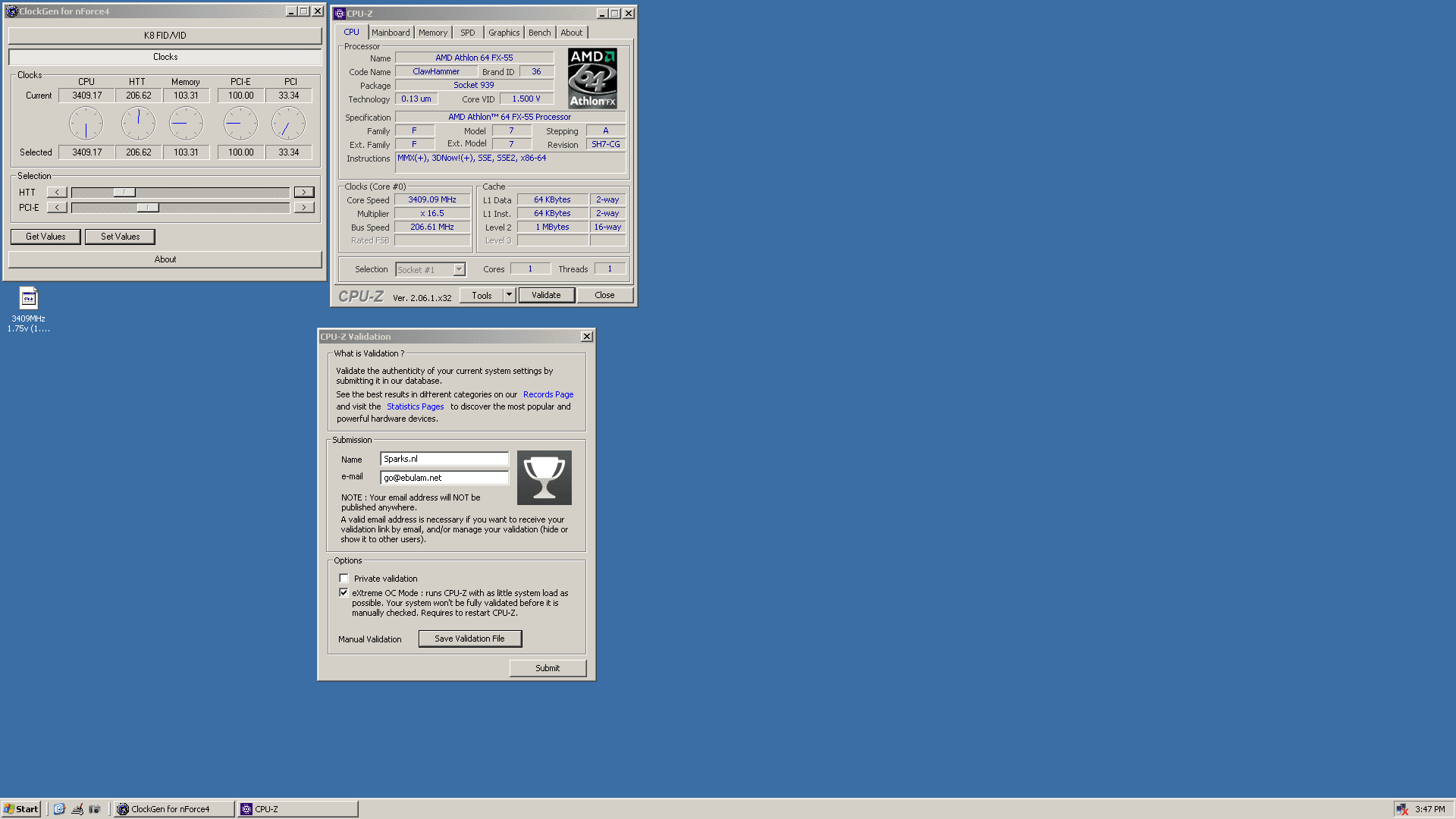Open the Start menu
The image size is (1456, 819).
click(21, 809)
